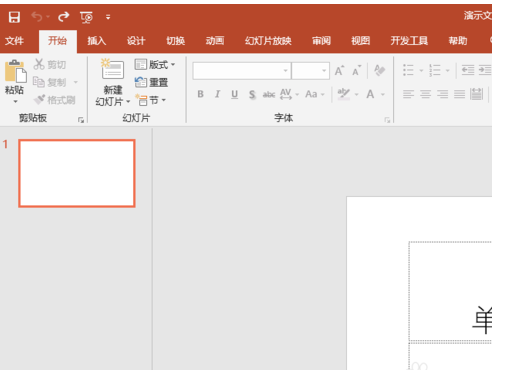Toggle Underline formatting

[235, 94]
